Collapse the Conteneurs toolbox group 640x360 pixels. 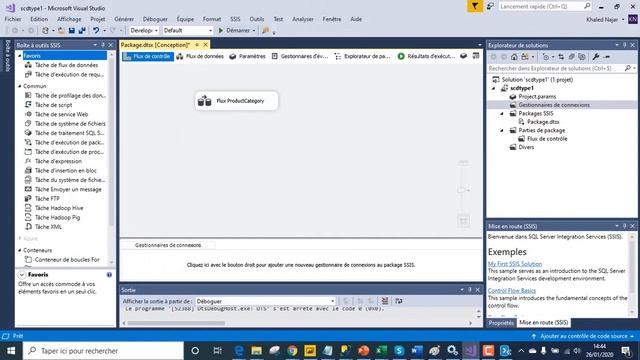[x=20, y=250]
